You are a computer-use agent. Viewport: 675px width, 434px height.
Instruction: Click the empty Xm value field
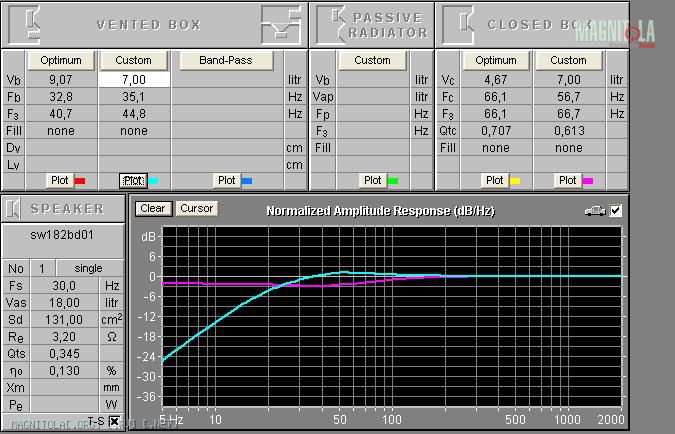pos(64,388)
